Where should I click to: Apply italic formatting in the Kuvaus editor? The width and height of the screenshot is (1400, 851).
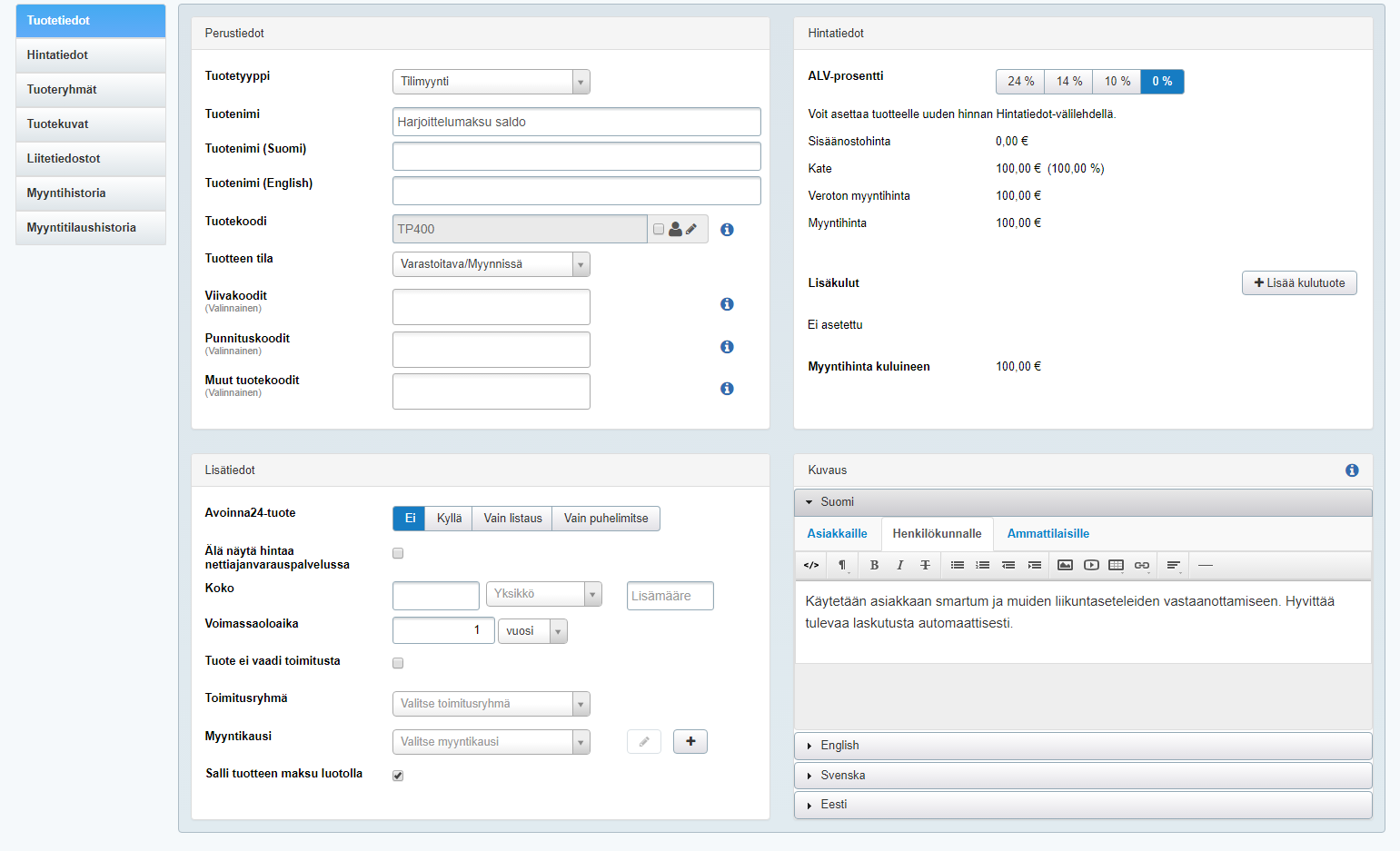coord(899,565)
